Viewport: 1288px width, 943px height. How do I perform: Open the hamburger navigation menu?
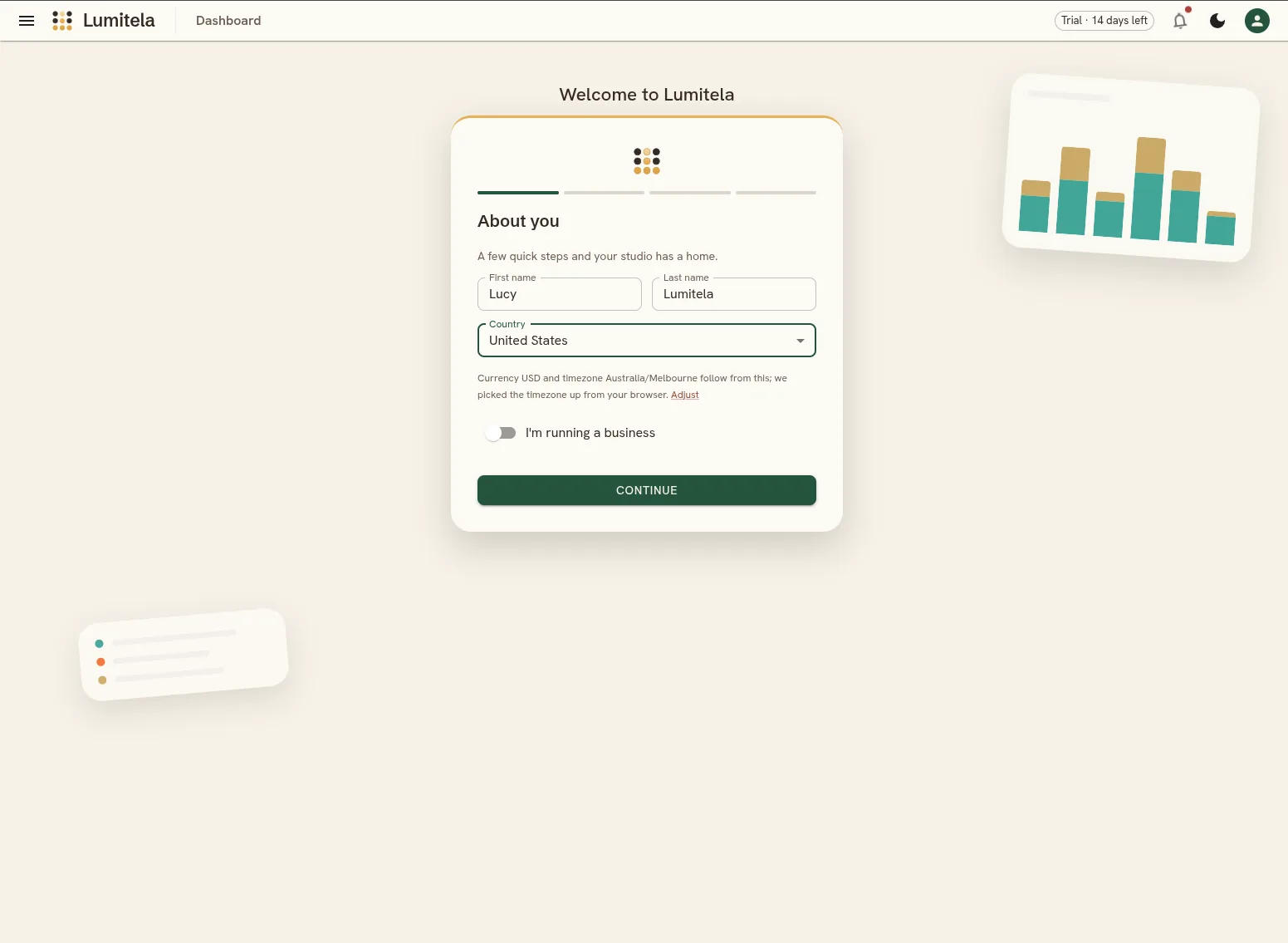point(27,21)
